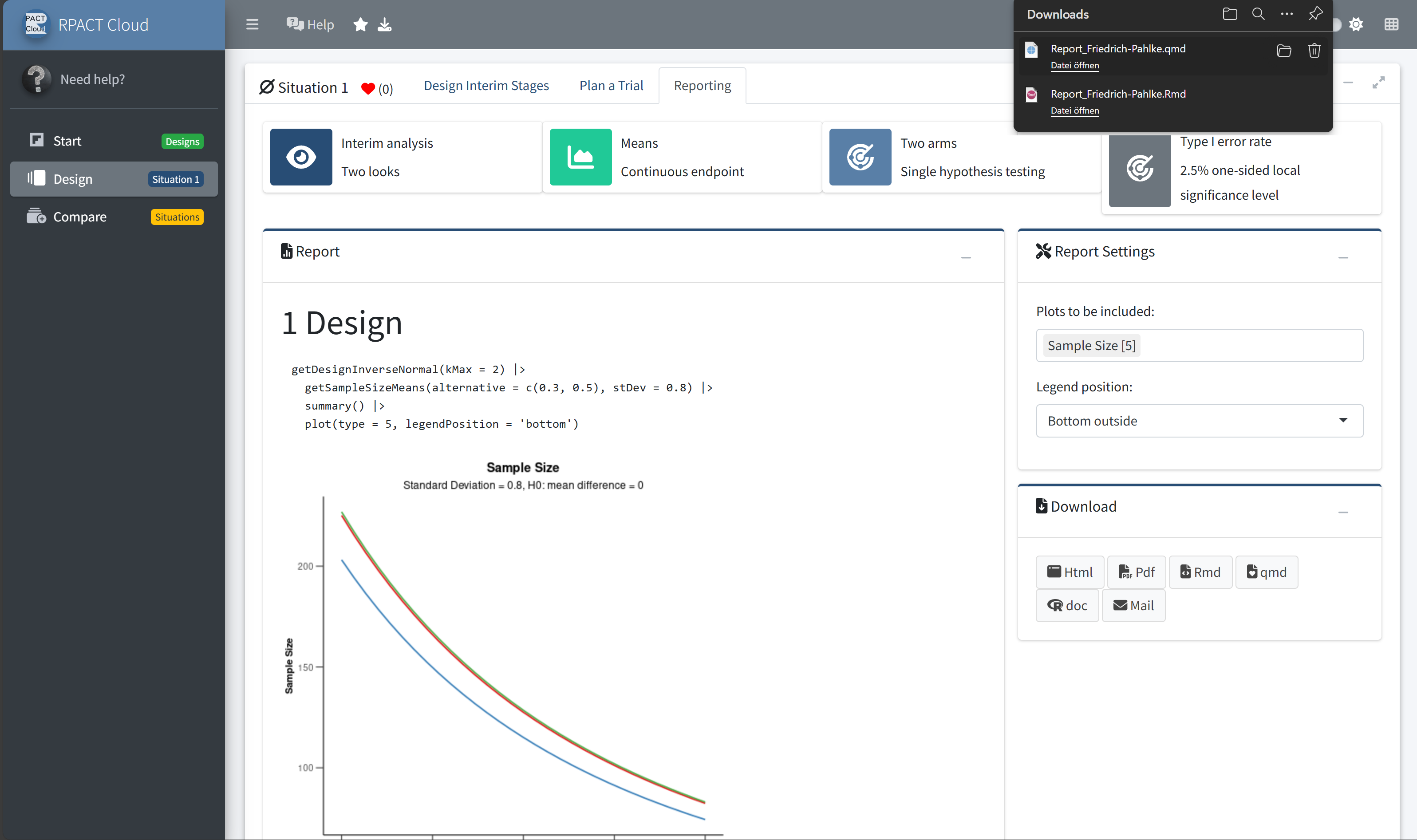Collapse the Report panel

coord(966,257)
